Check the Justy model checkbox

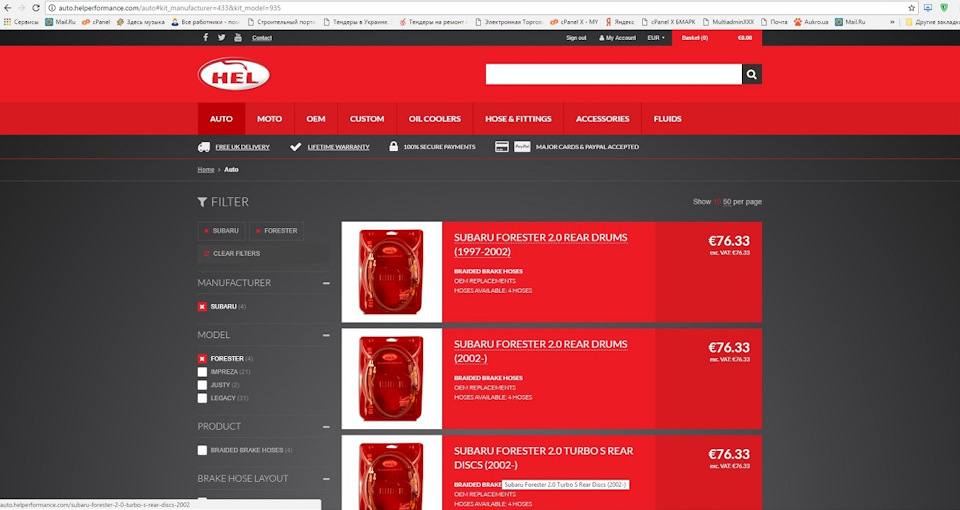click(202, 385)
